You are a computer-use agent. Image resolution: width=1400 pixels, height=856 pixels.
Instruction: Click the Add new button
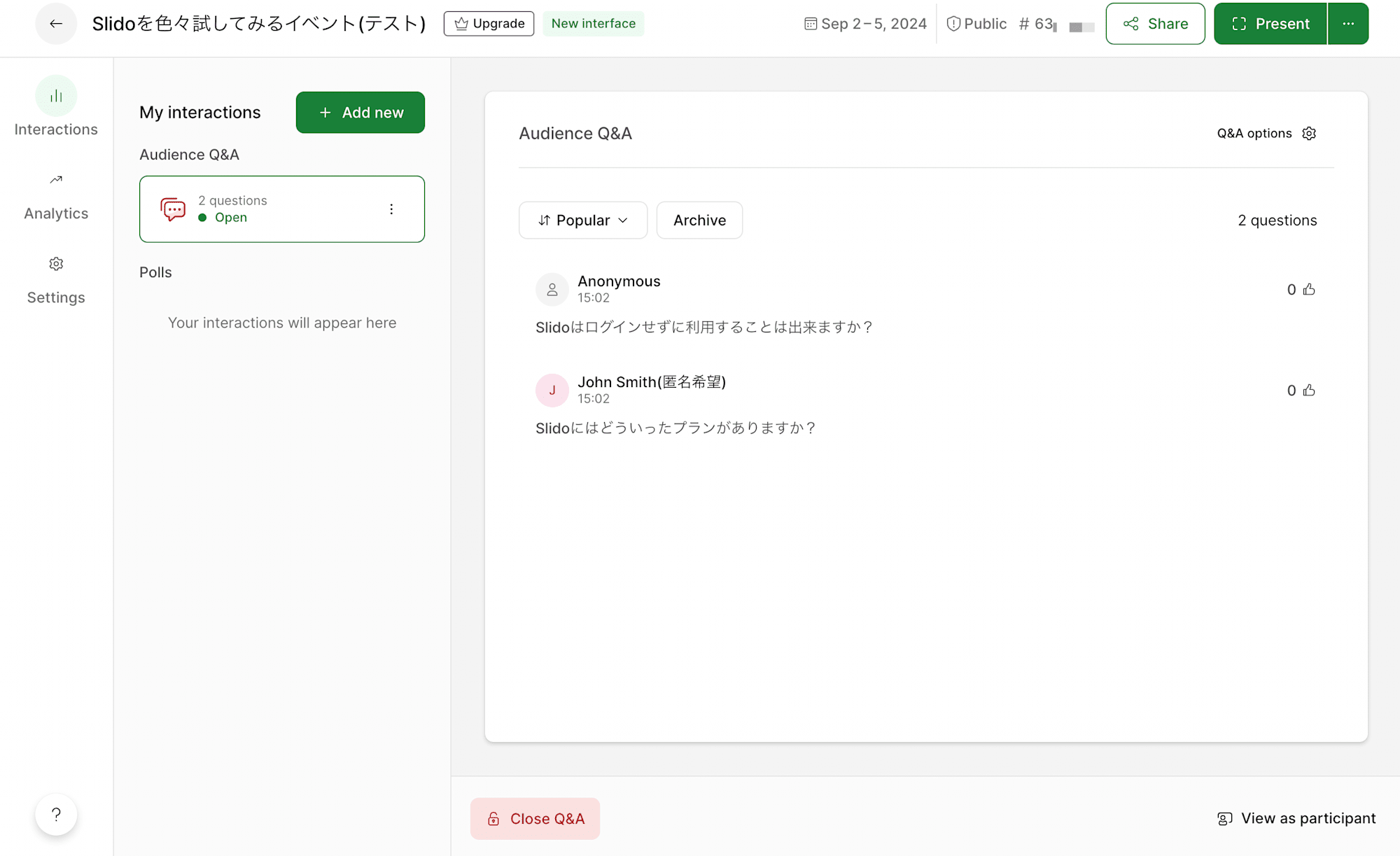coord(360,112)
